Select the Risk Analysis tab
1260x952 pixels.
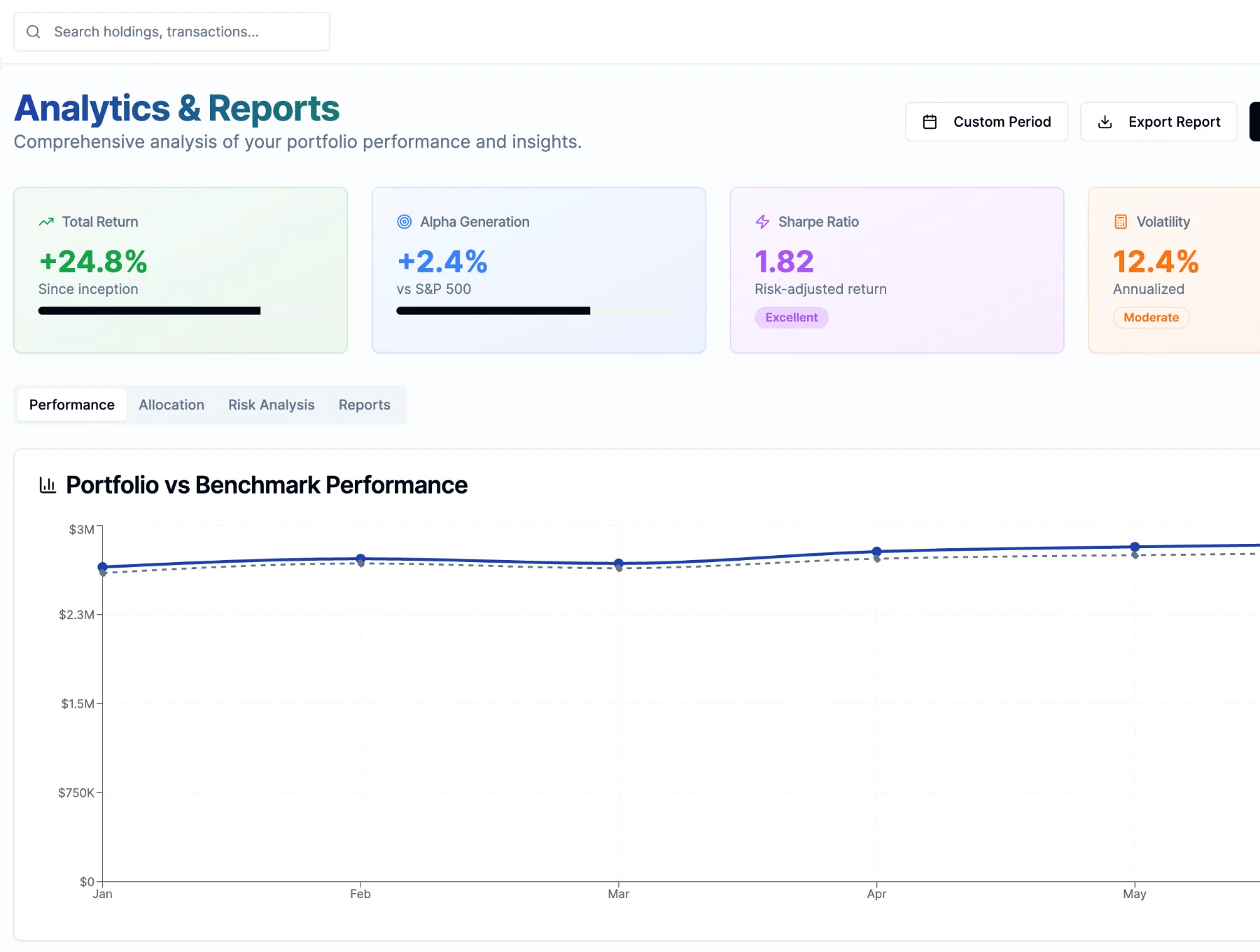pyautogui.click(x=272, y=405)
